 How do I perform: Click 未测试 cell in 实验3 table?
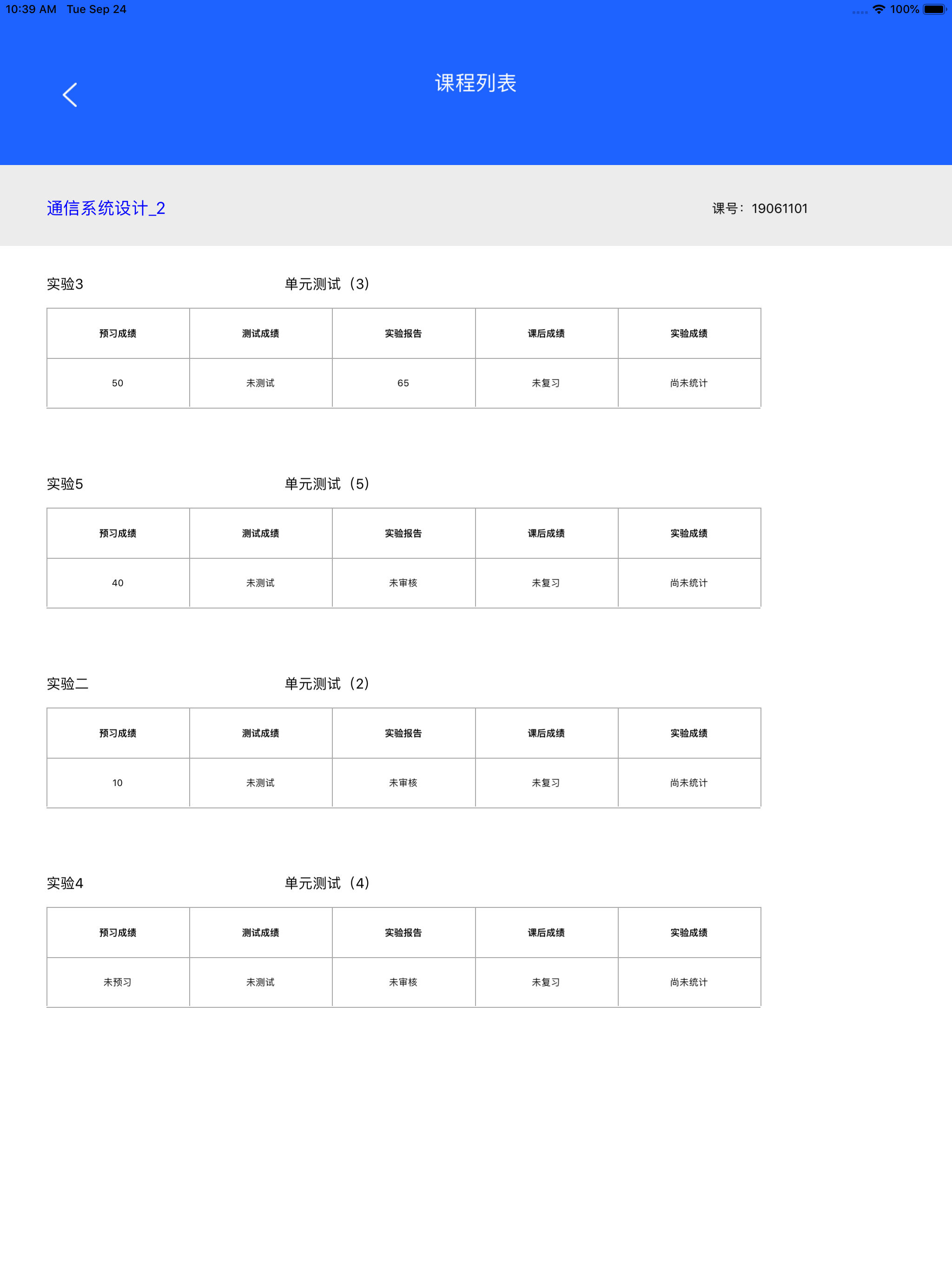[x=260, y=383]
